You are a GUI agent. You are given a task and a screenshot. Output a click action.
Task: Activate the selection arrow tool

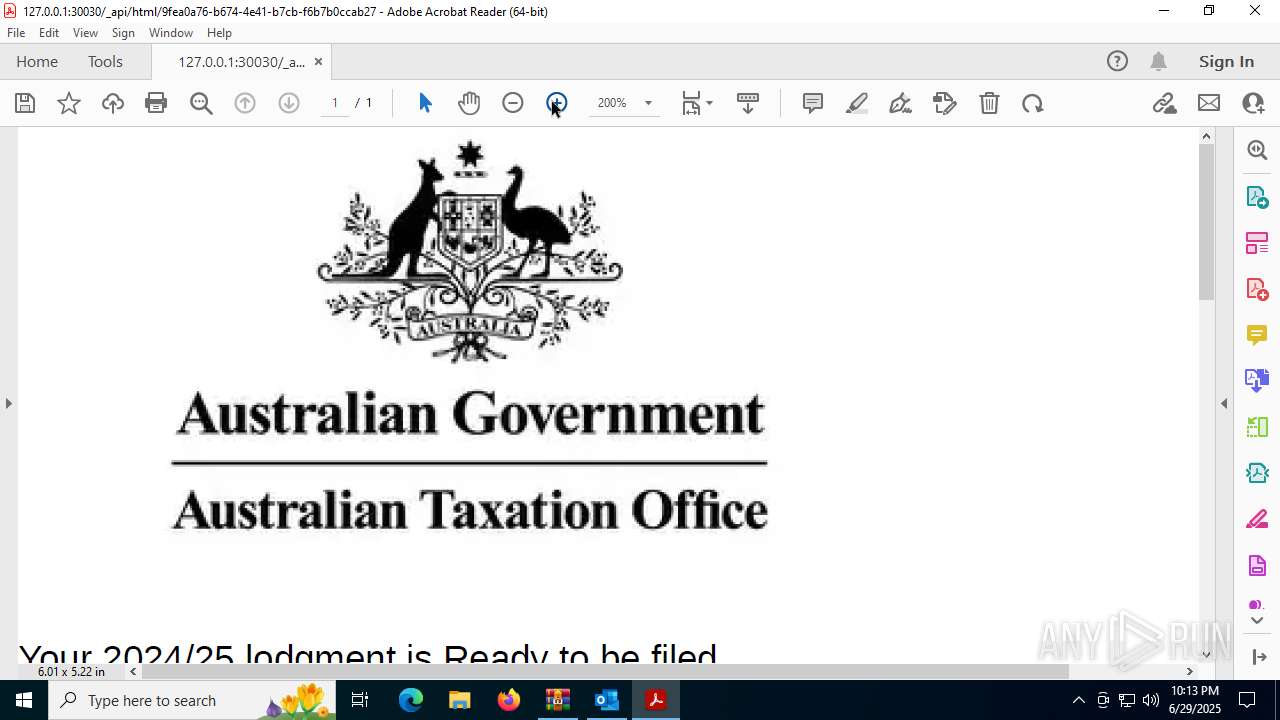pyautogui.click(x=425, y=103)
